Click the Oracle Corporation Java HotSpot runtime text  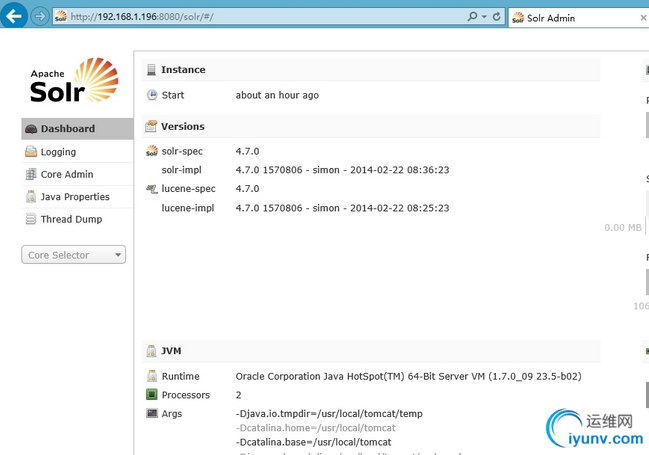point(409,376)
